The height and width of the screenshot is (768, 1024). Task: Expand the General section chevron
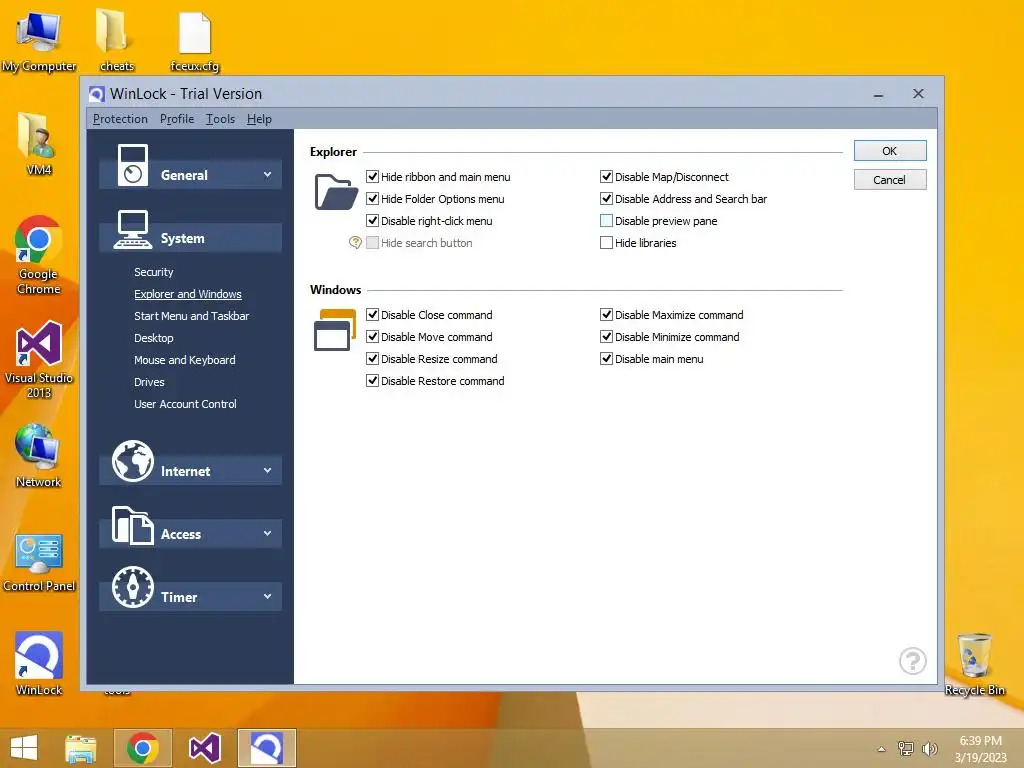[267, 175]
